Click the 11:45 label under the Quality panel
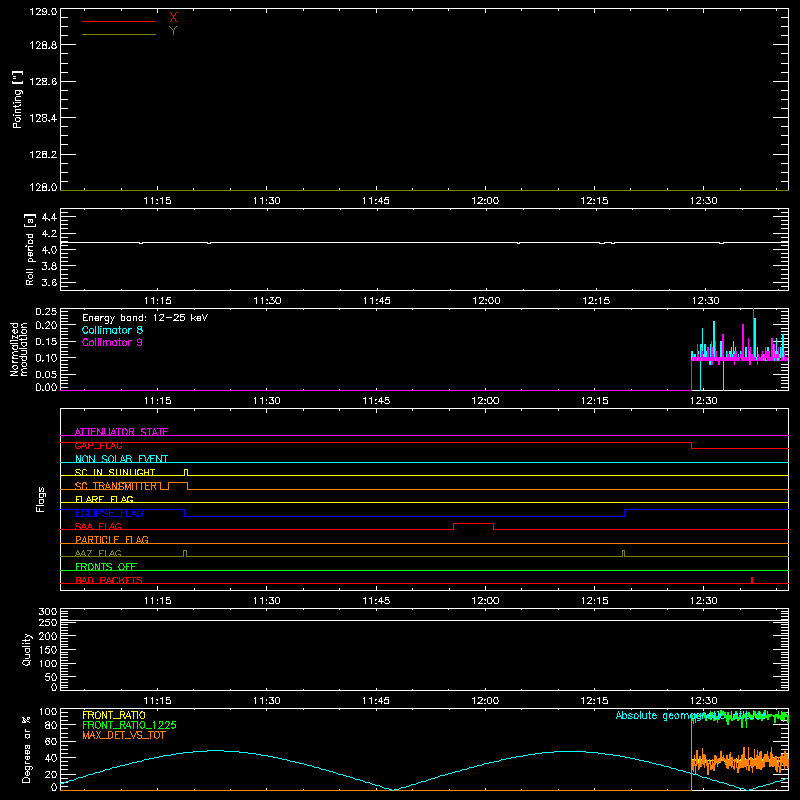The height and width of the screenshot is (800, 800). point(376,701)
